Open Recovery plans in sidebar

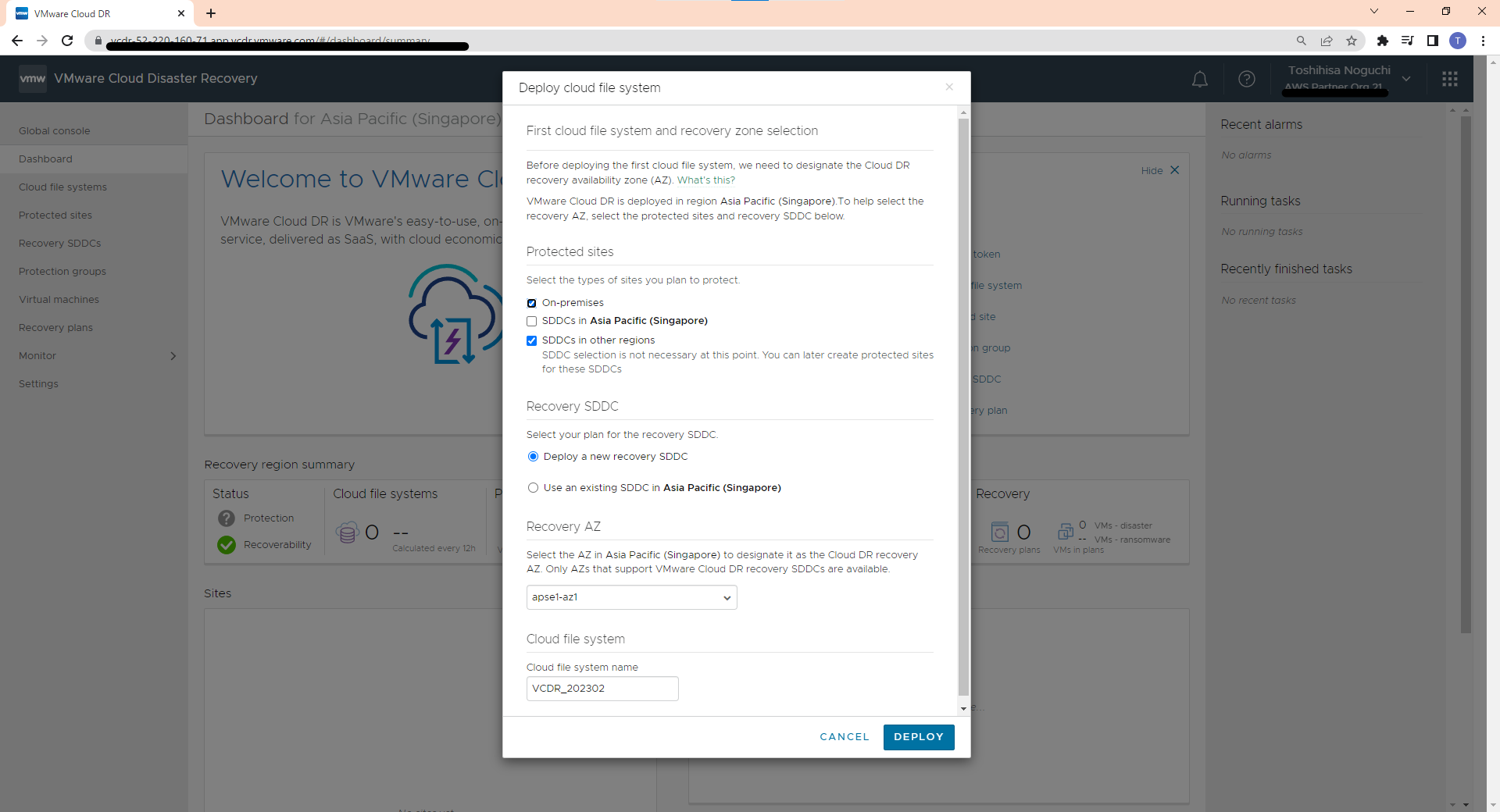pos(55,328)
